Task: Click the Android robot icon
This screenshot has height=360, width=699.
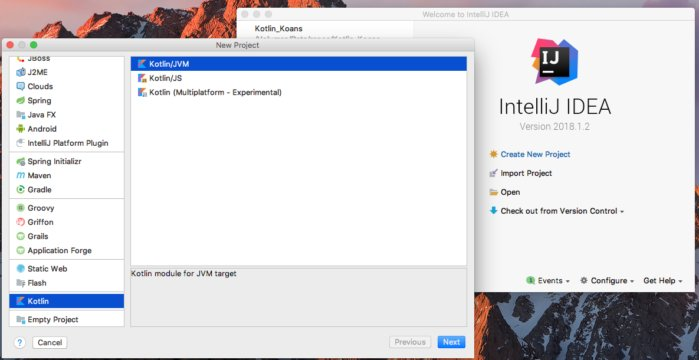Action: coord(21,129)
